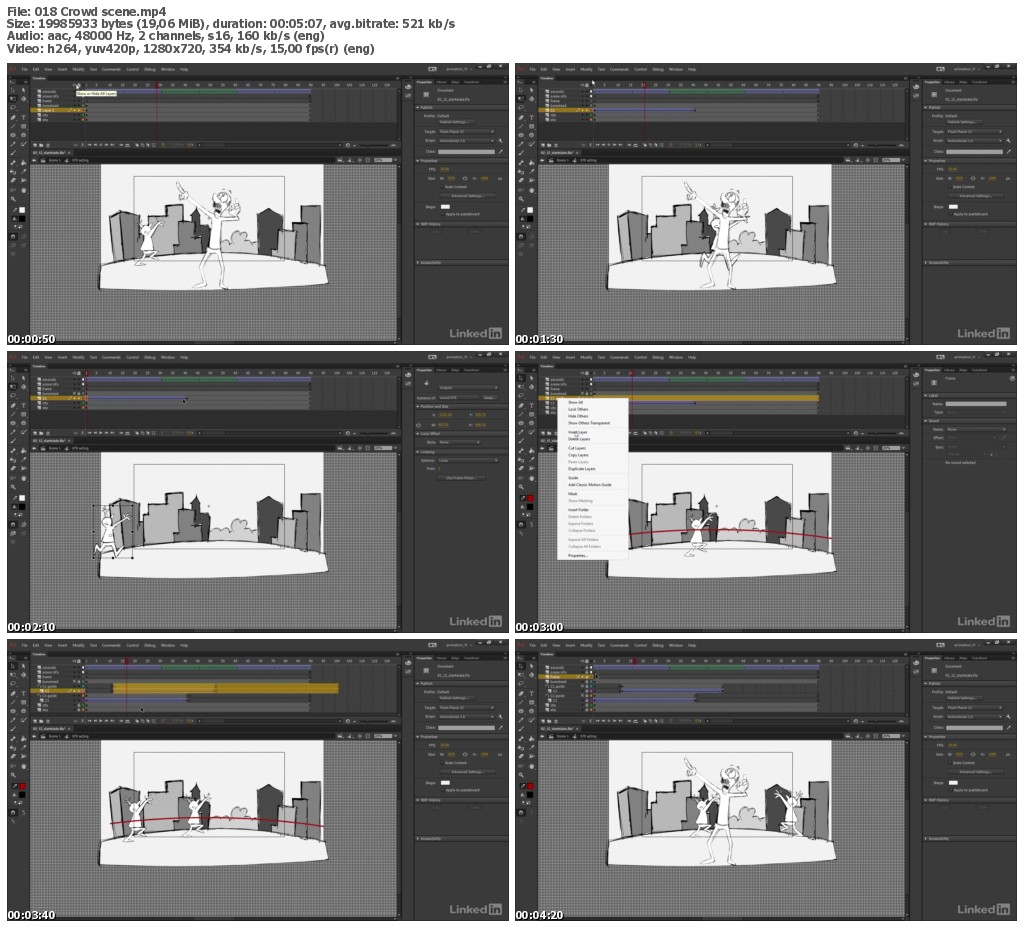The width and height of the screenshot is (1024, 927).
Task: Toggle Scale Content checkbox in 00:03:40 frame
Action: pos(442,763)
